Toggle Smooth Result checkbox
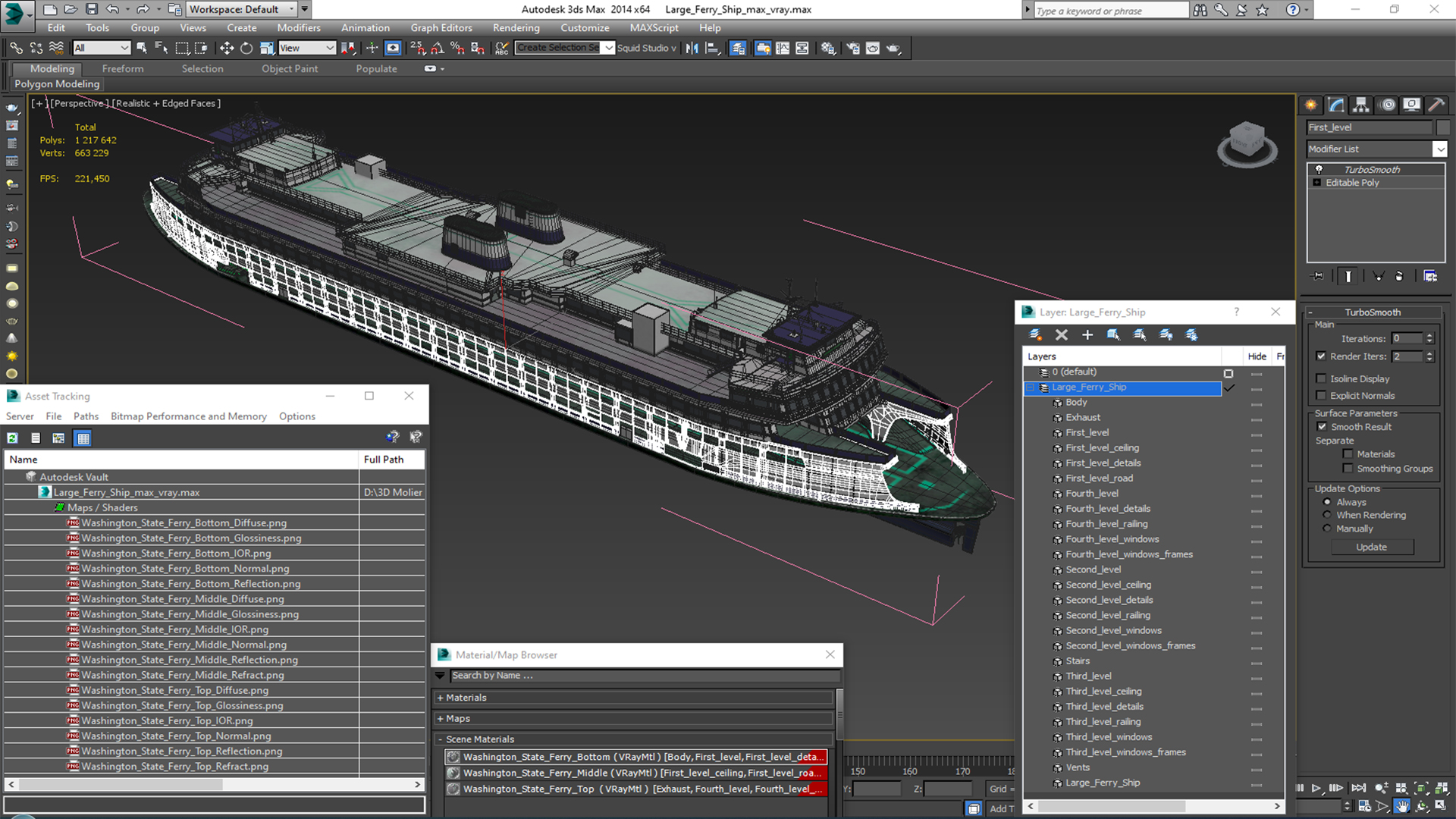 (1322, 427)
